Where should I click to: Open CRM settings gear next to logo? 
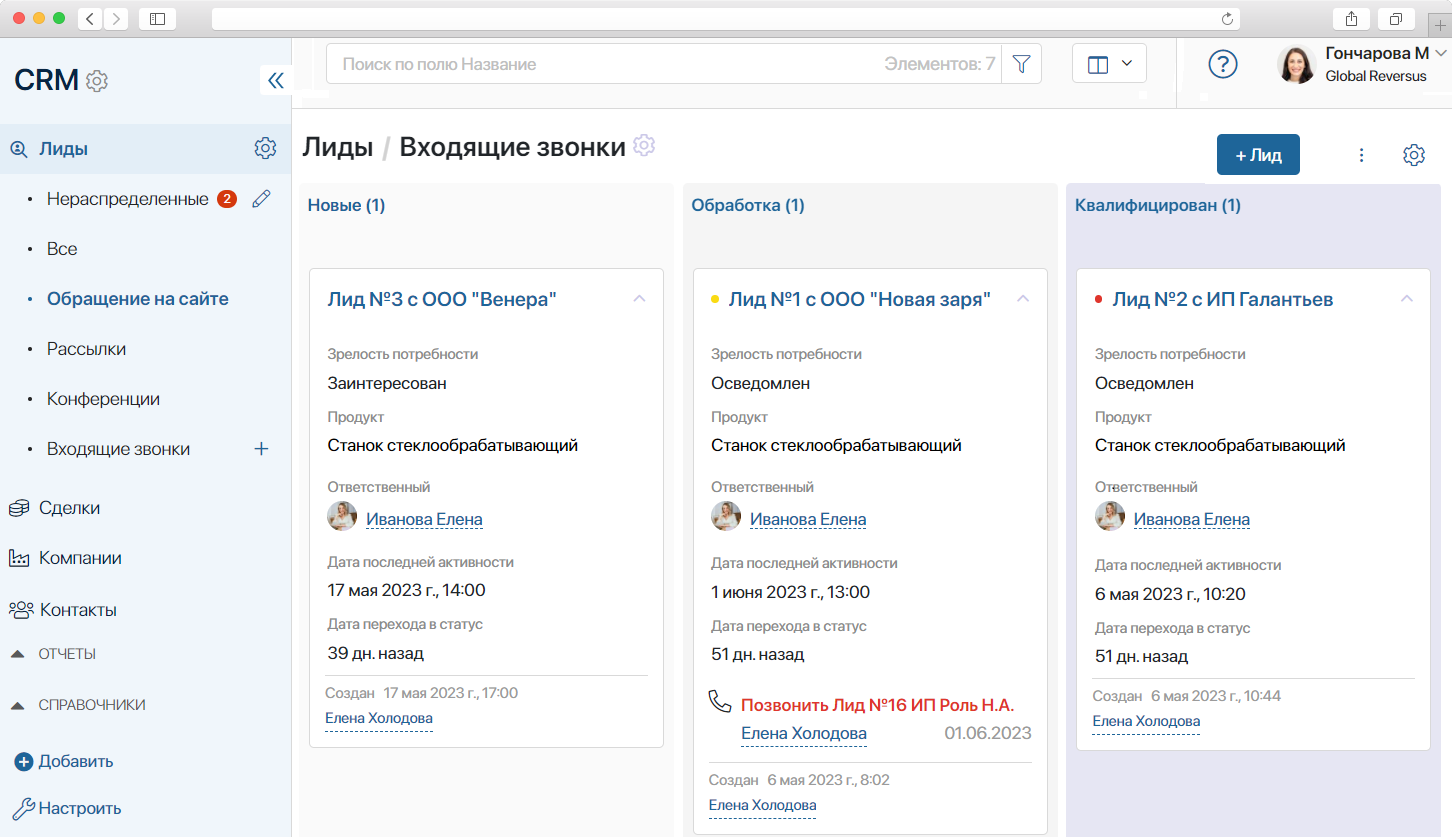click(97, 81)
